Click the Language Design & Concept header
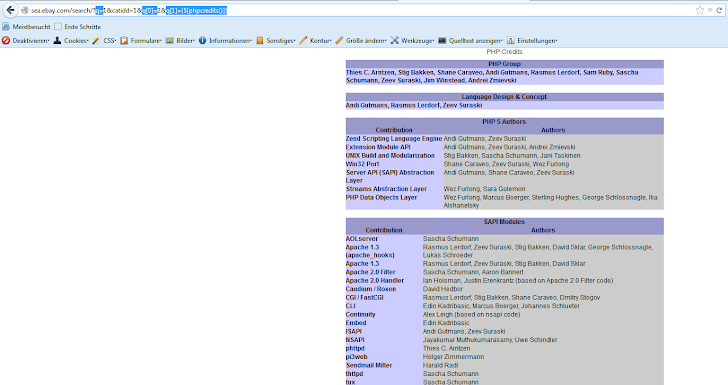The width and height of the screenshot is (728, 385). point(504,97)
